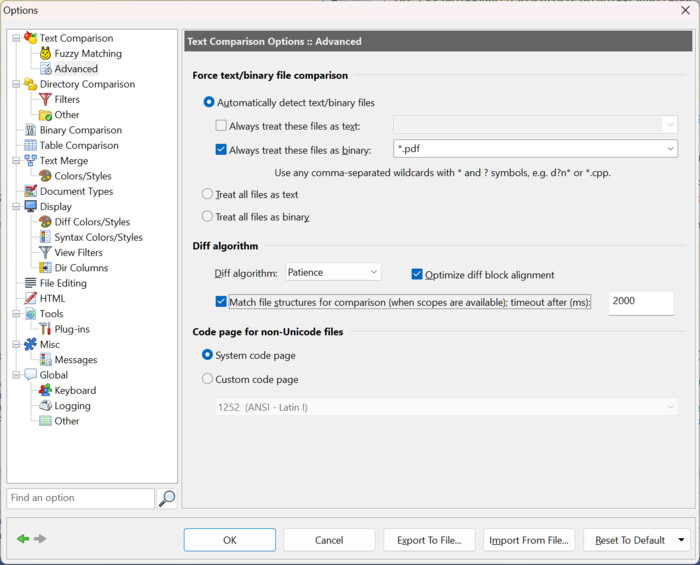The width and height of the screenshot is (700, 565).
Task: Click Export To File button
Action: coord(429,540)
